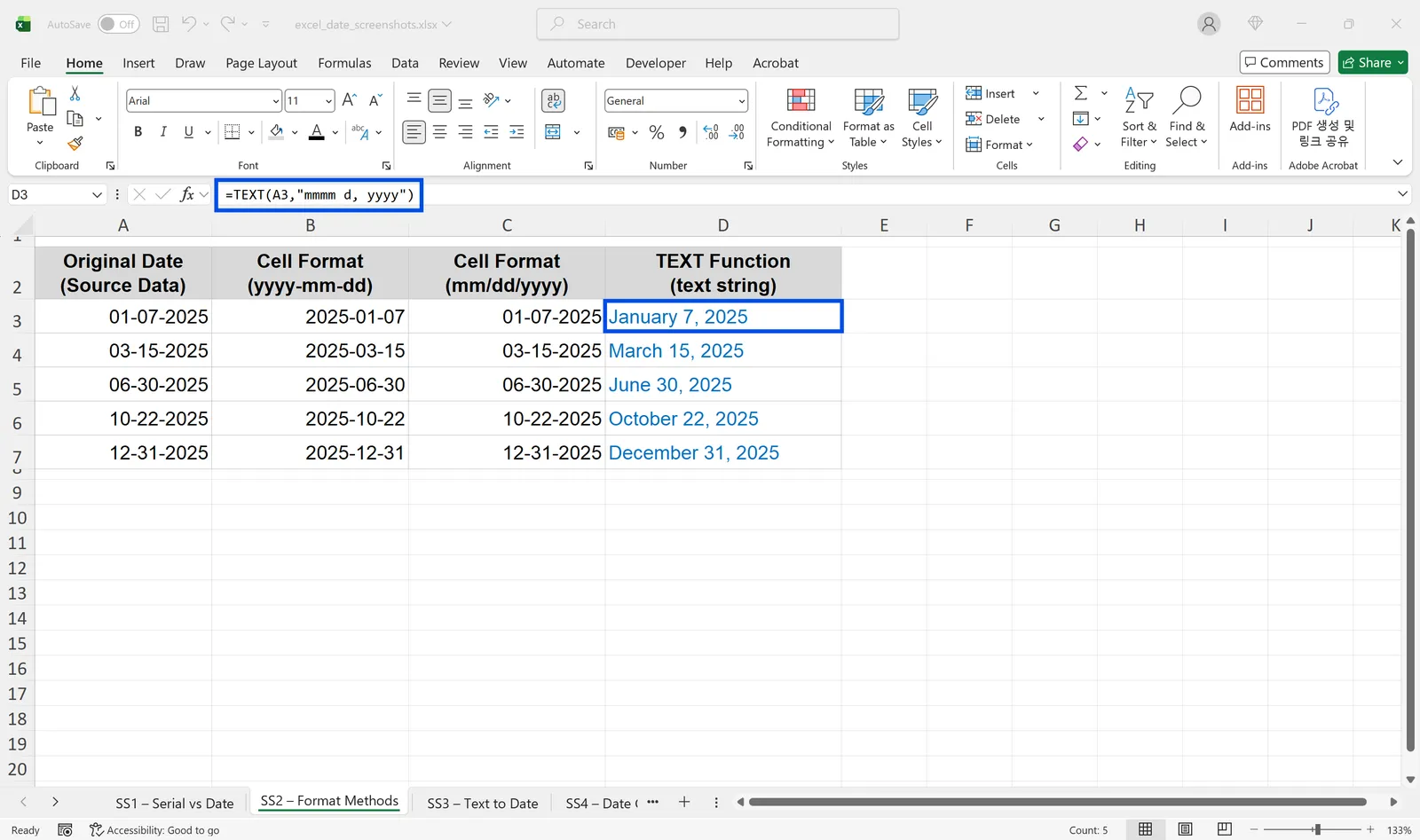
Task: Click the Orientation text angle icon
Action: pos(492,100)
